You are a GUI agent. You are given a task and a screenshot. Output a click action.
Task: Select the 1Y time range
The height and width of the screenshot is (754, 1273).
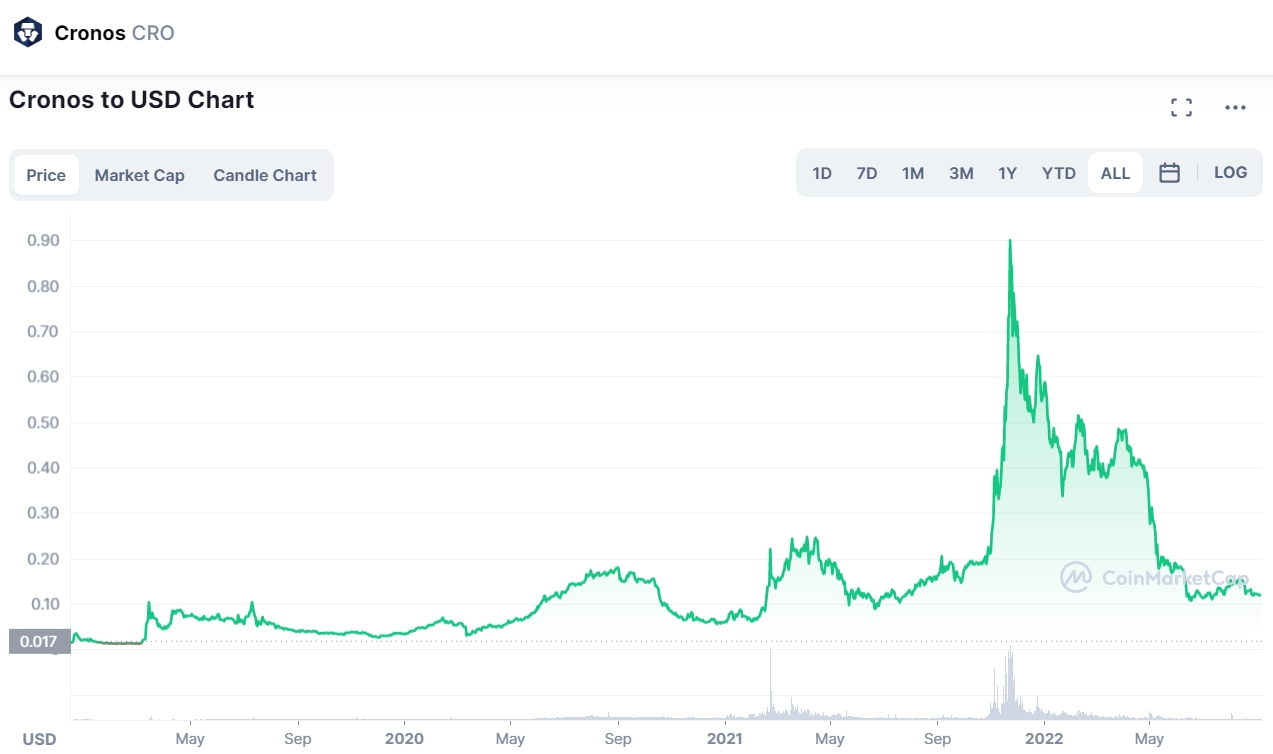click(x=1008, y=173)
